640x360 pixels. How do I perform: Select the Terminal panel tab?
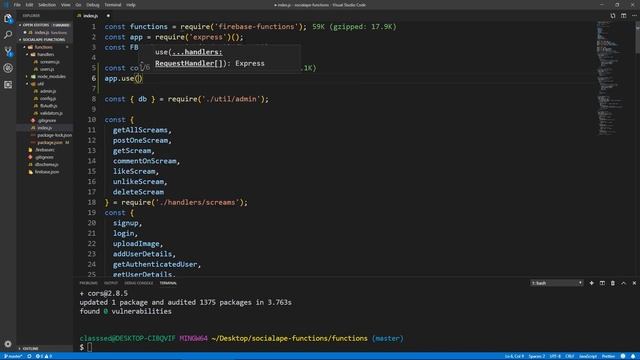168,283
